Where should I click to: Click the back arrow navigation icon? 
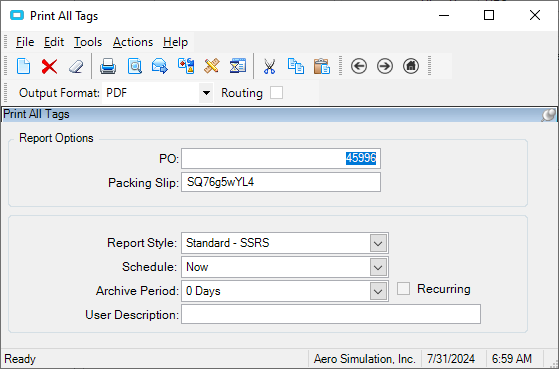(x=359, y=66)
